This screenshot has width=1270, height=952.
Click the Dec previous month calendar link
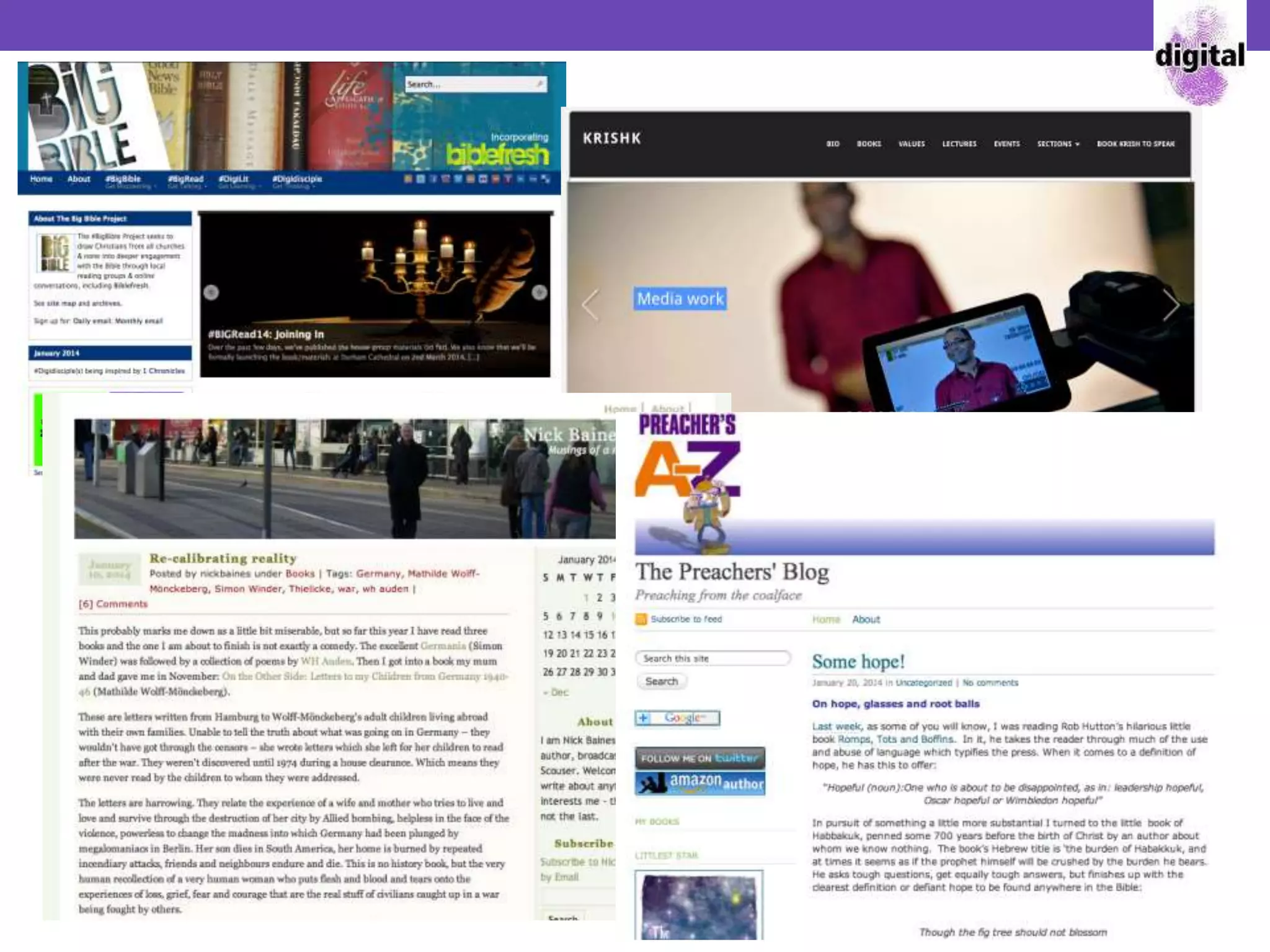(x=556, y=692)
